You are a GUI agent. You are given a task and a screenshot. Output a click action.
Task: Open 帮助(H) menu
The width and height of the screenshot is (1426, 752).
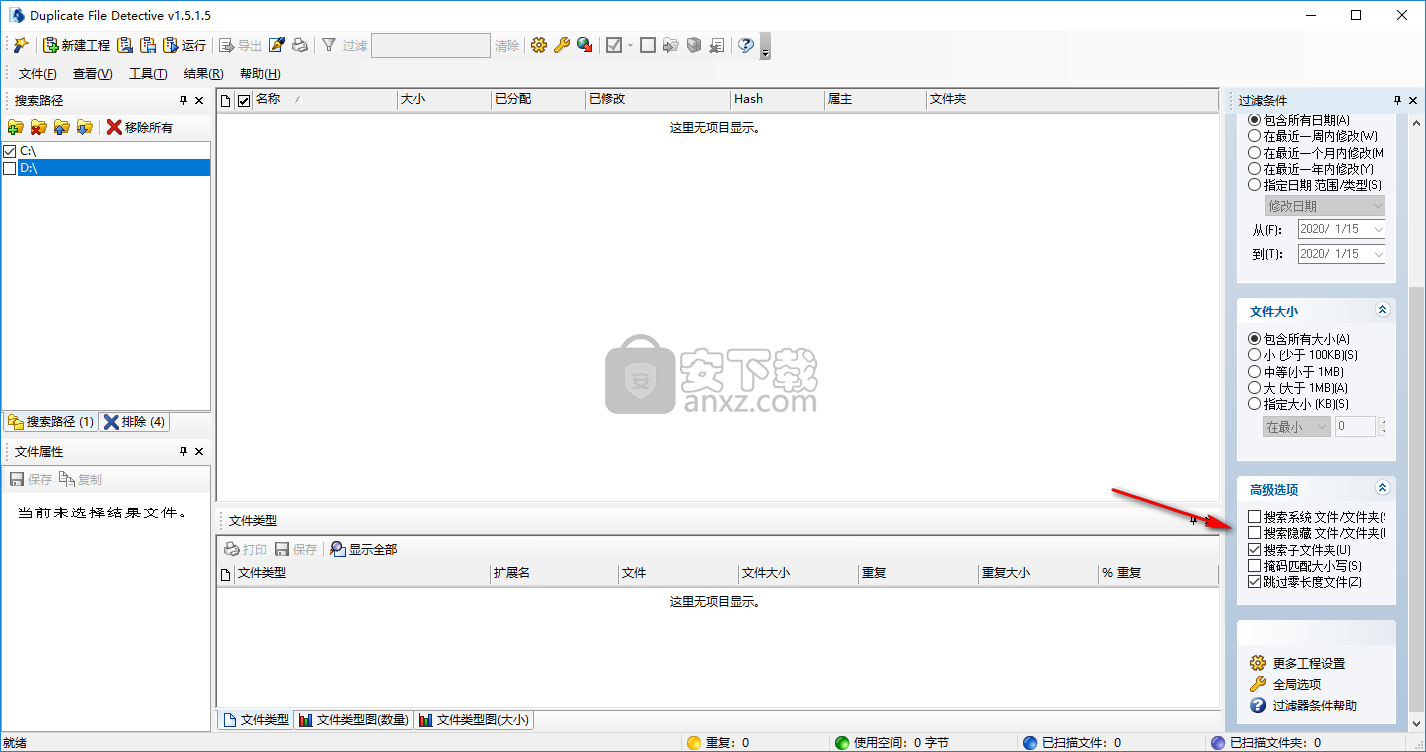260,74
